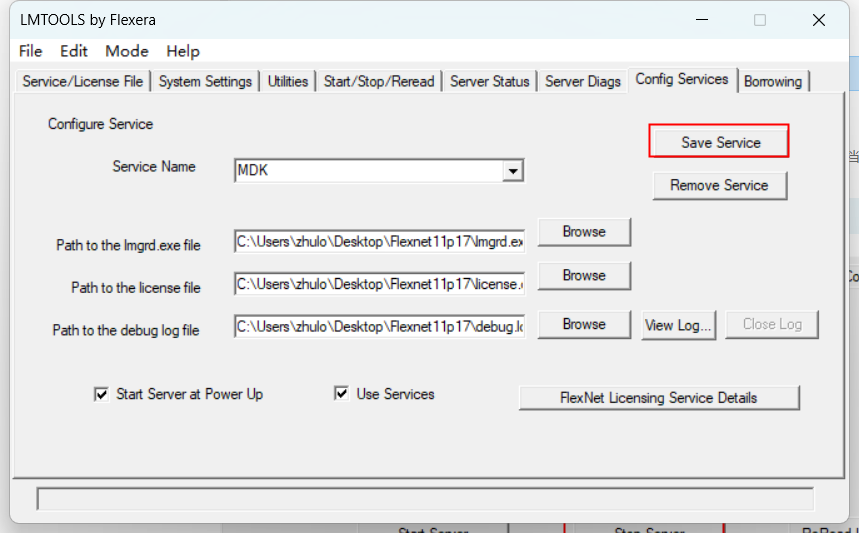Click the Remove Service button

pos(719,185)
